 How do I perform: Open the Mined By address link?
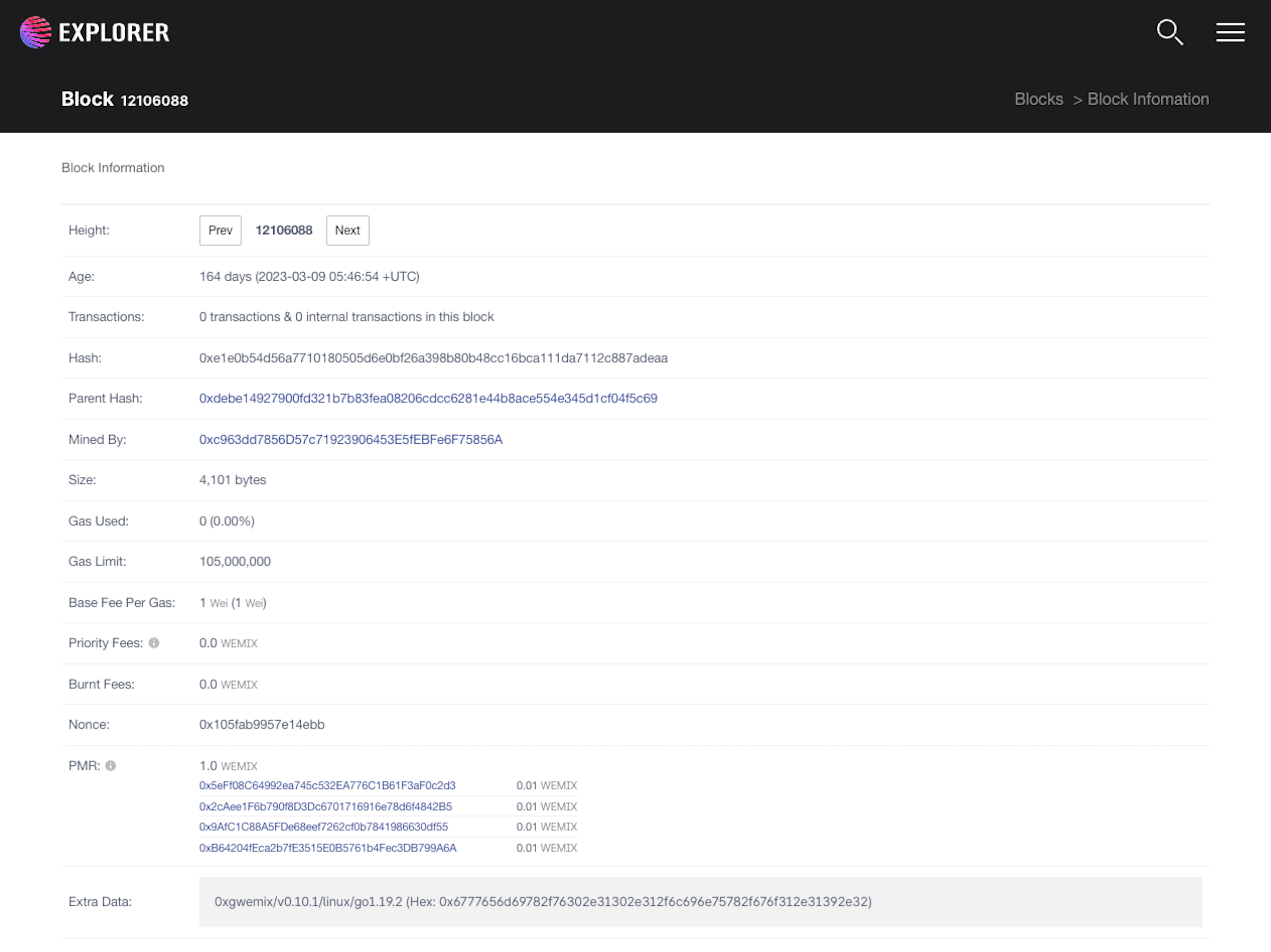tap(351, 439)
